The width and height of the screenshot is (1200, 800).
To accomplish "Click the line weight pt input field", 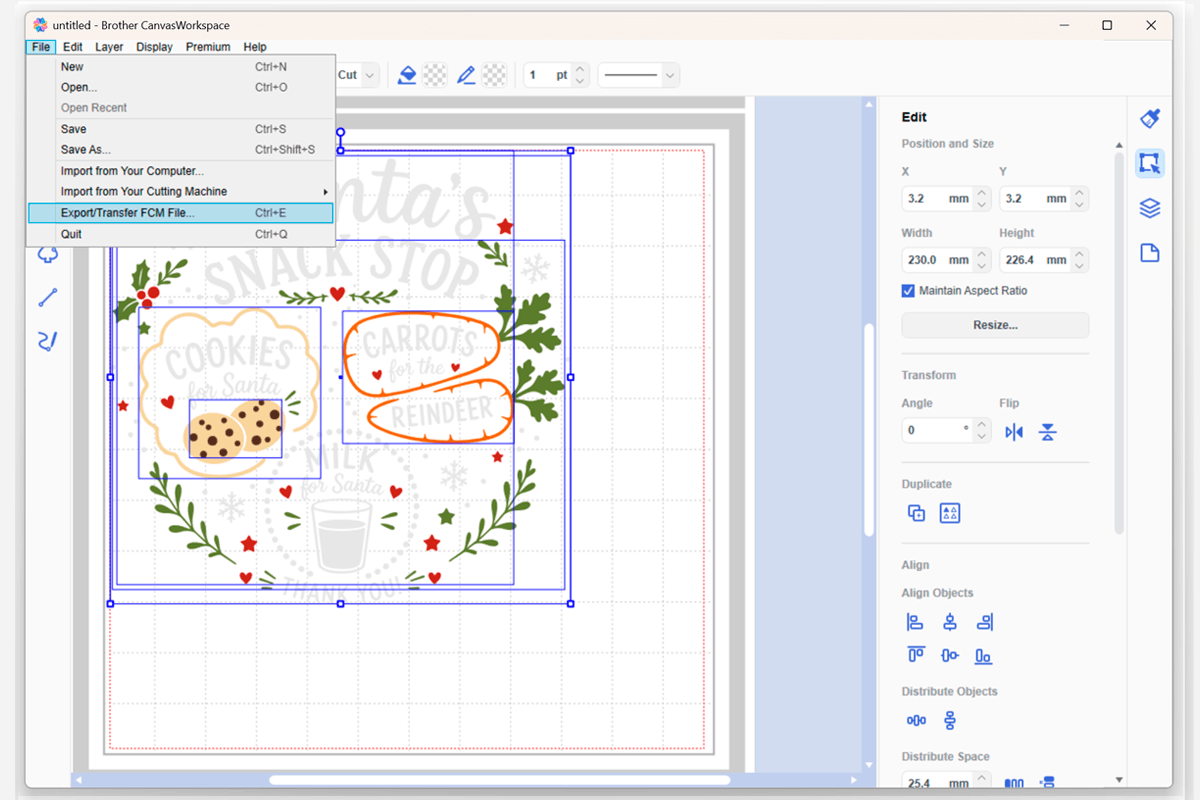I will click(548, 75).
